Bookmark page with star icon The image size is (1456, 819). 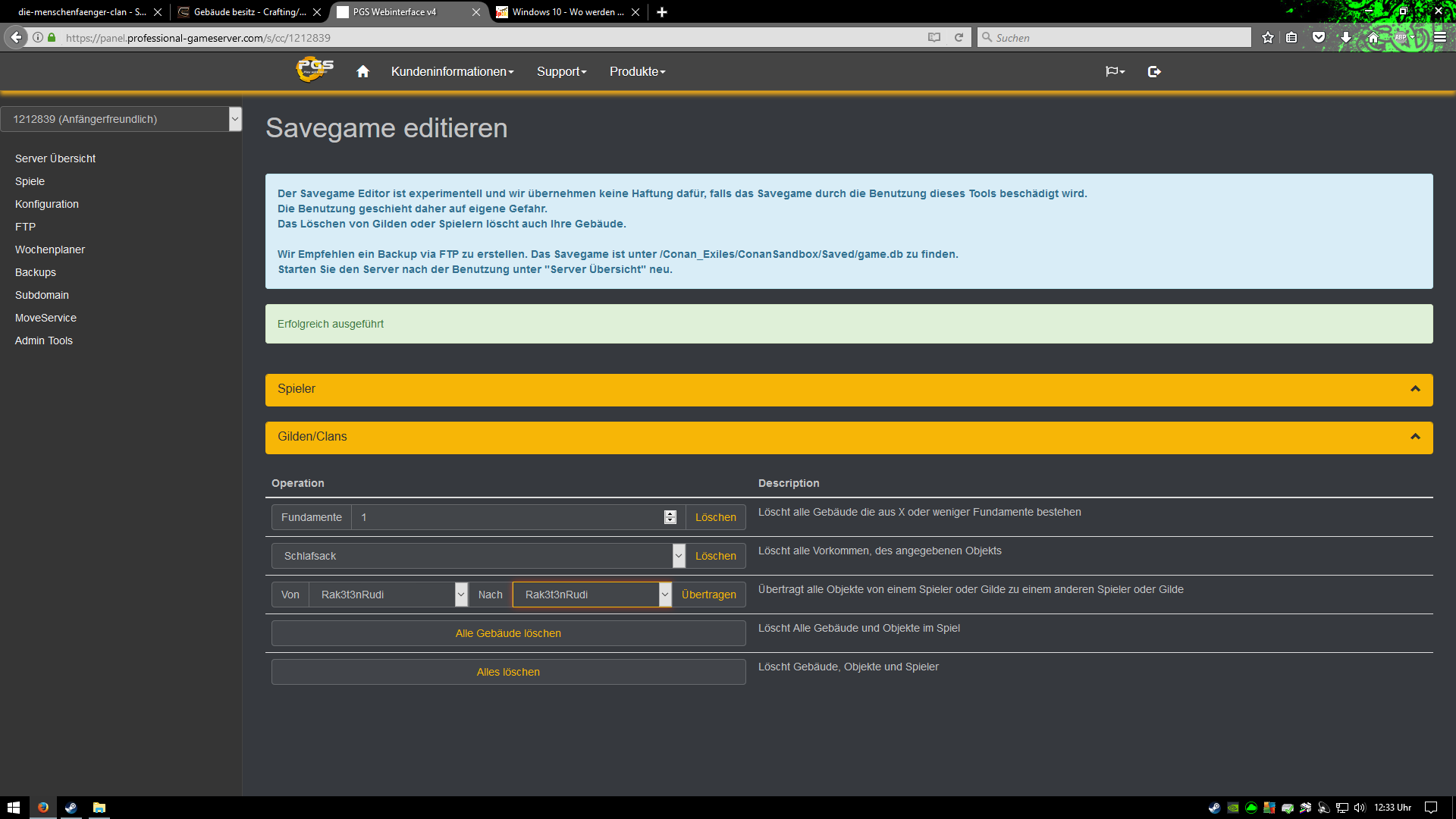coord(1267,37)
